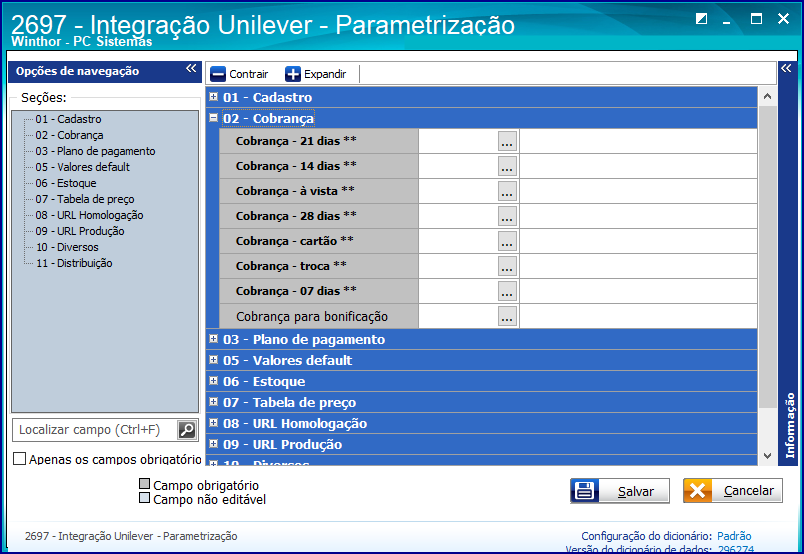Open lookup for Cobrança - cartão
The image size is (804, 554).
coord(507,241)
